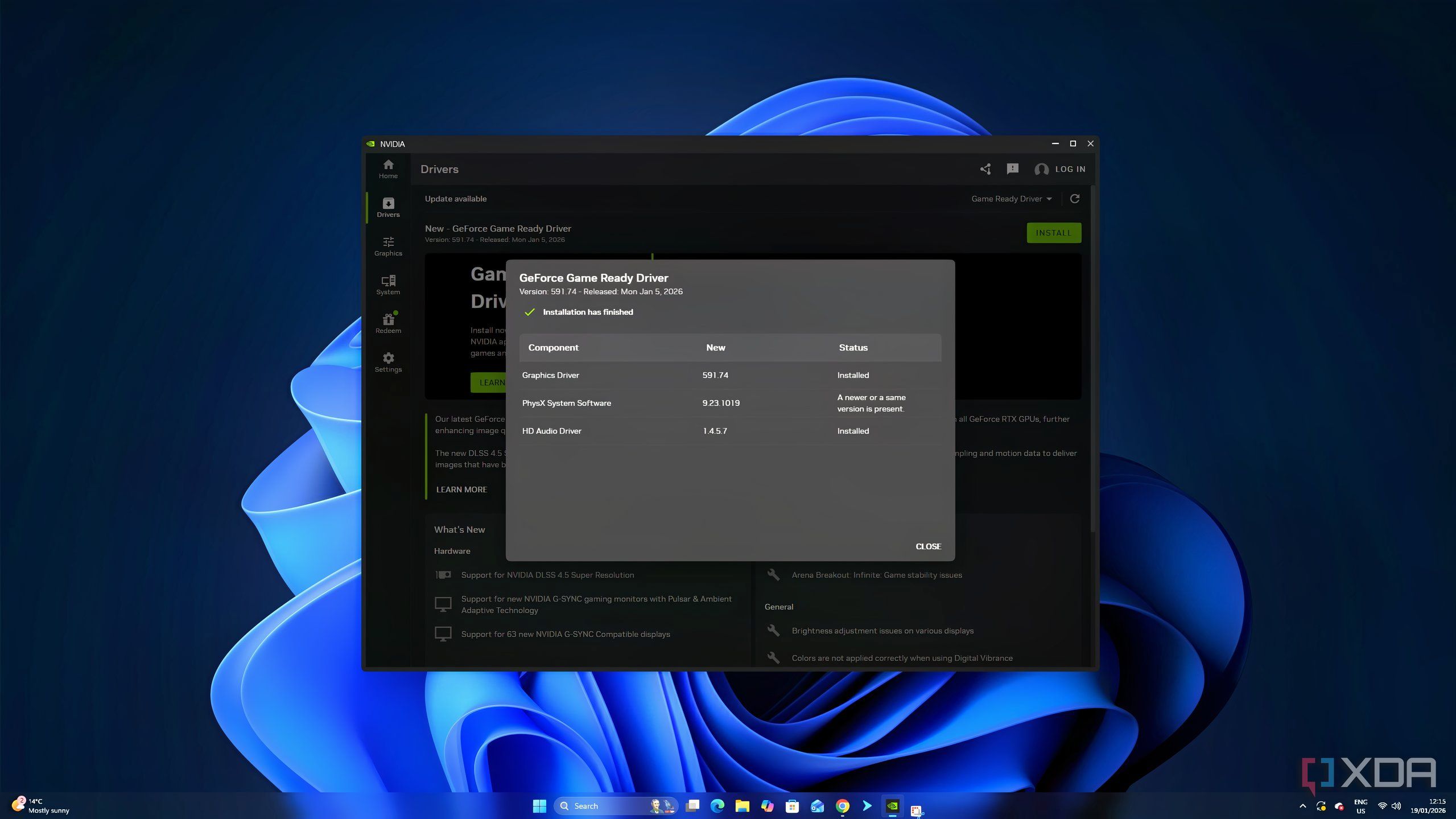Expand the Game Ready Driver dropdown
This screenshot has height=819, width=1456.
1012,199
